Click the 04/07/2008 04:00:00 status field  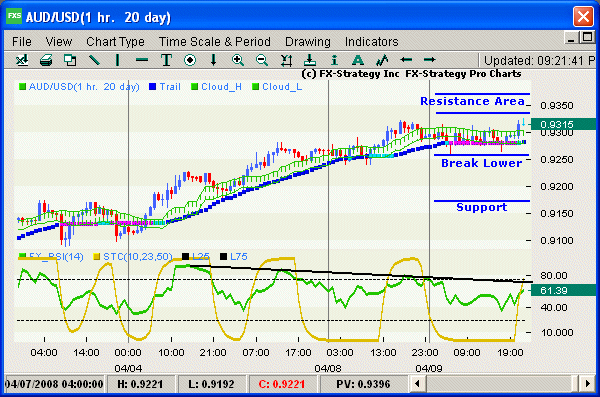(x=54, y=384)
